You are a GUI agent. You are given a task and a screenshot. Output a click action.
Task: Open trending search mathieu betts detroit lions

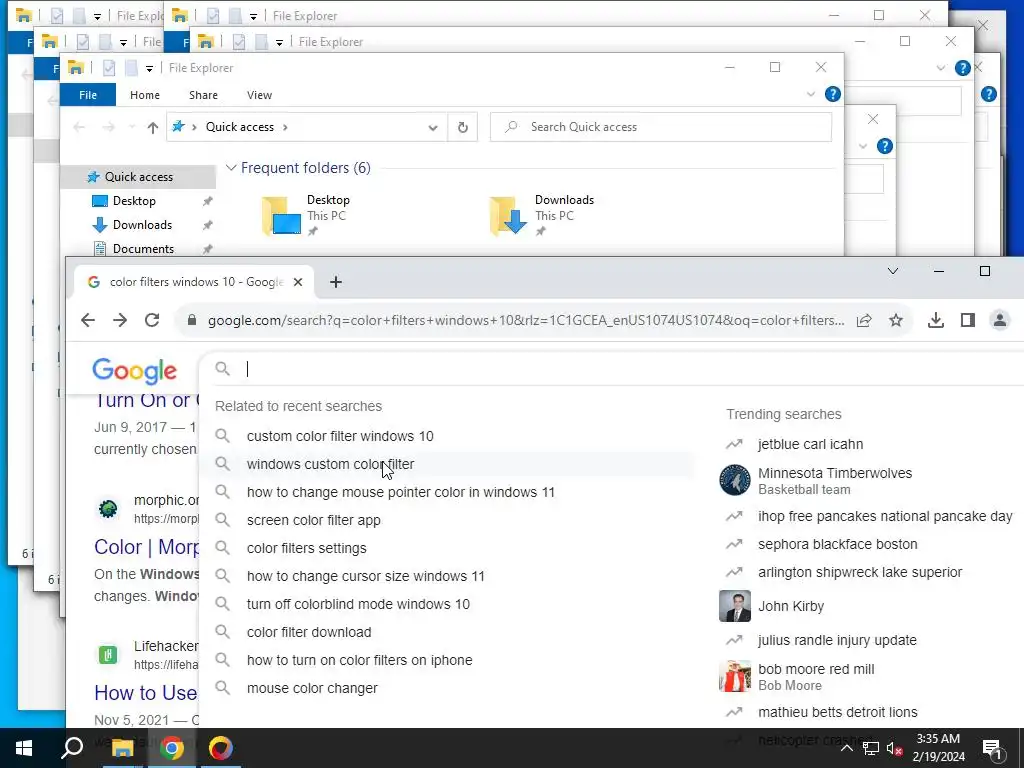pyautogui.click(x=837, y=712)
